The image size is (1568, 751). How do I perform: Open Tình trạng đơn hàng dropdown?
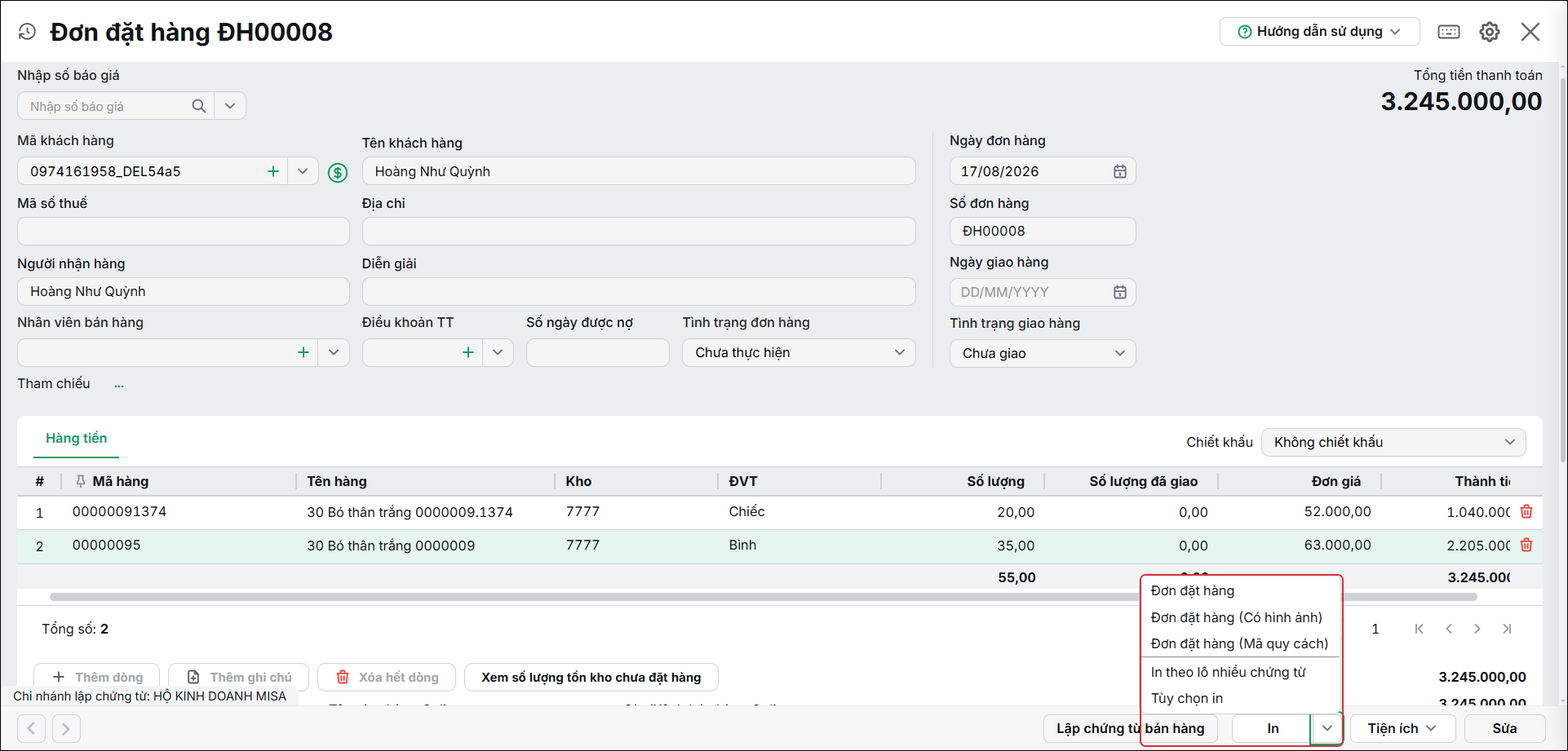click(x=799, y=352)
